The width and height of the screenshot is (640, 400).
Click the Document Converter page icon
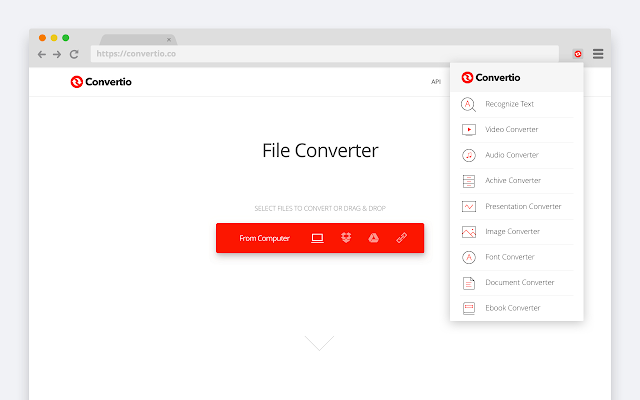coord(469,283)
